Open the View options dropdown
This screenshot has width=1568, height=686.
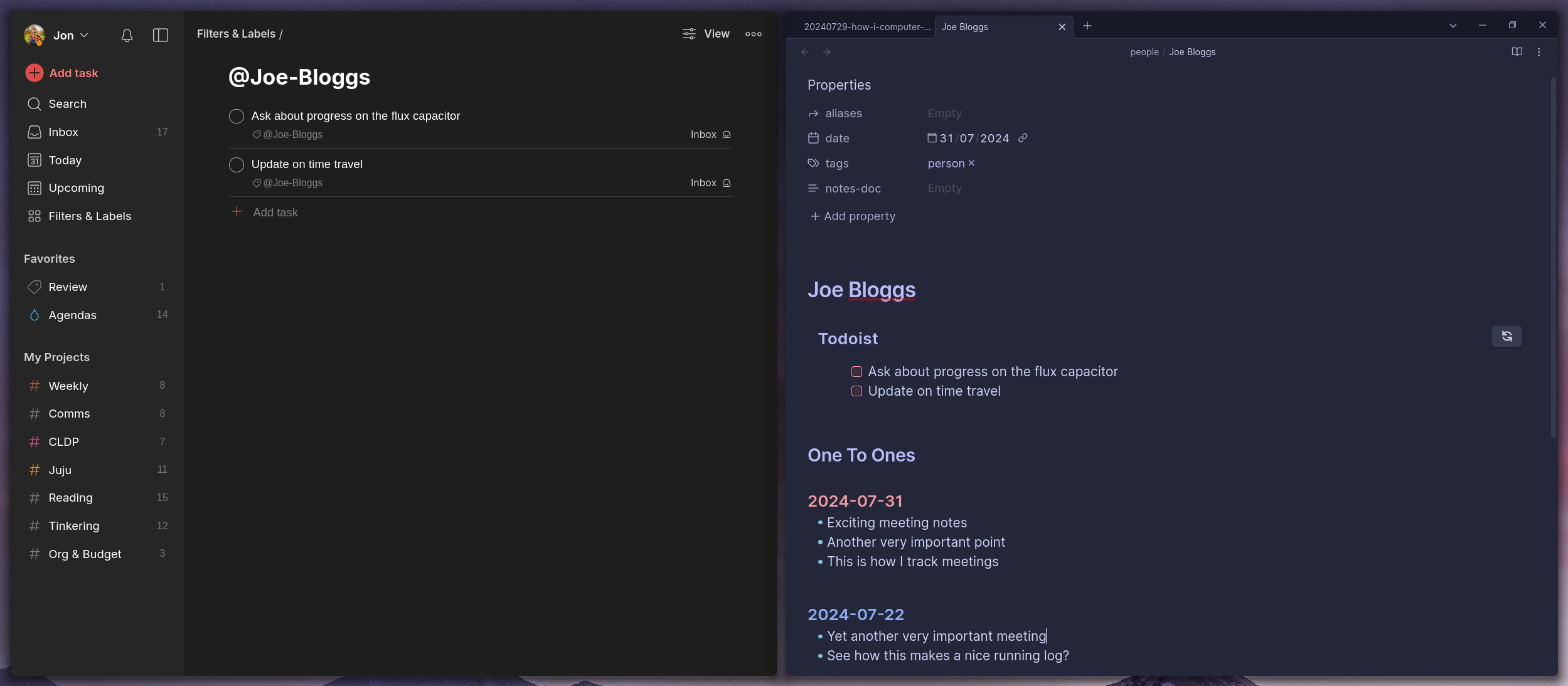(706, 34)
